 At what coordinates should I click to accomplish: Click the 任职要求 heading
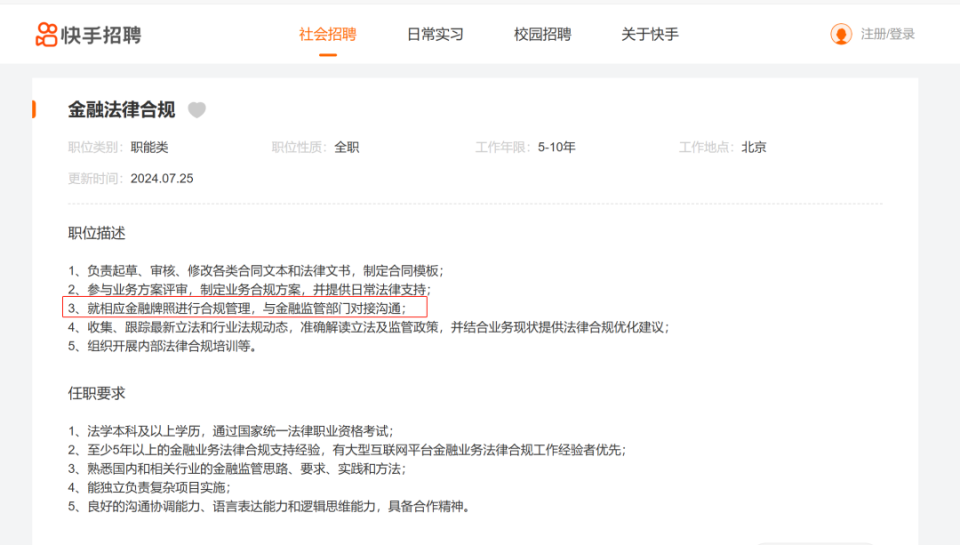[97, 393]
